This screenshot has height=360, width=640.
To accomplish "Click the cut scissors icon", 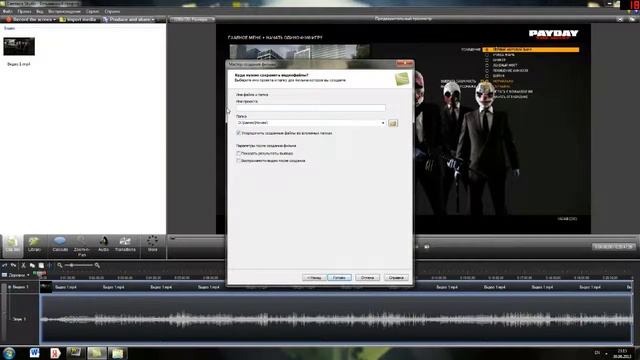I will point(23,265).
